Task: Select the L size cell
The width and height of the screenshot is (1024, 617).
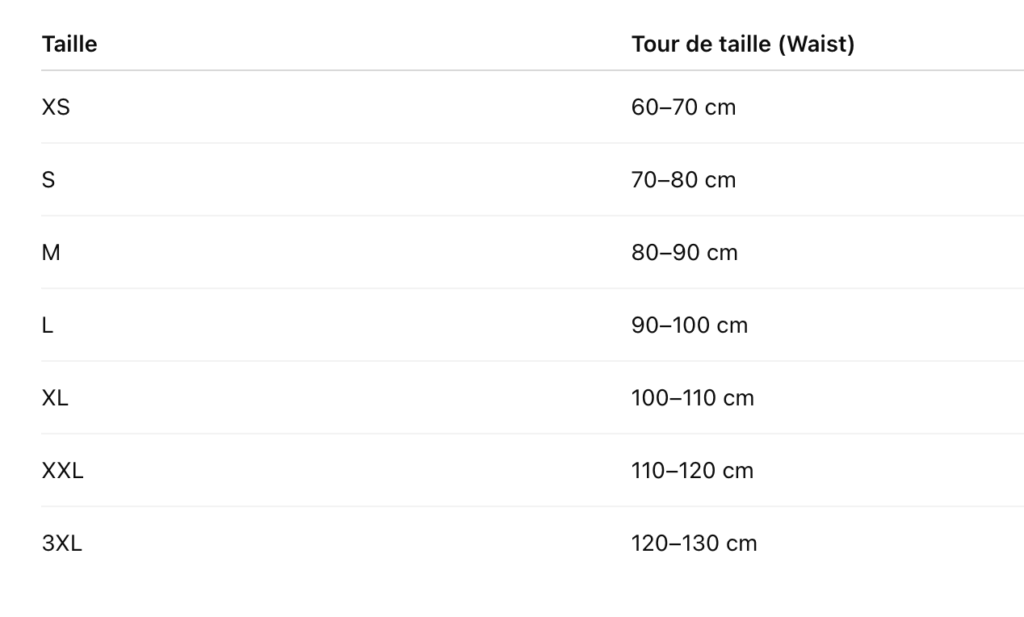Action: pos(48,324)
